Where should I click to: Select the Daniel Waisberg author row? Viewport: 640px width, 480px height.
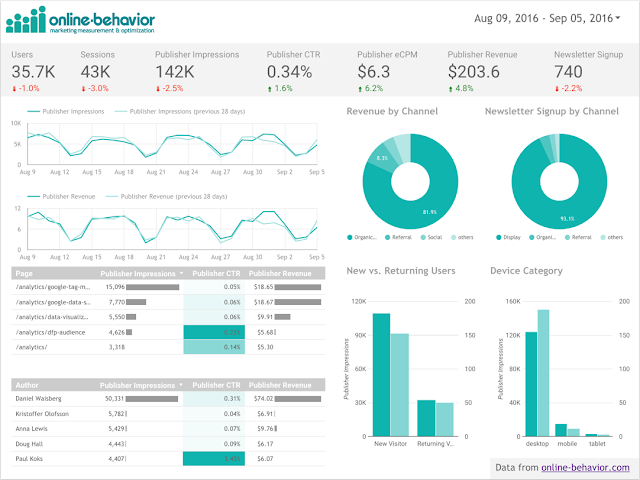point(168,399)
